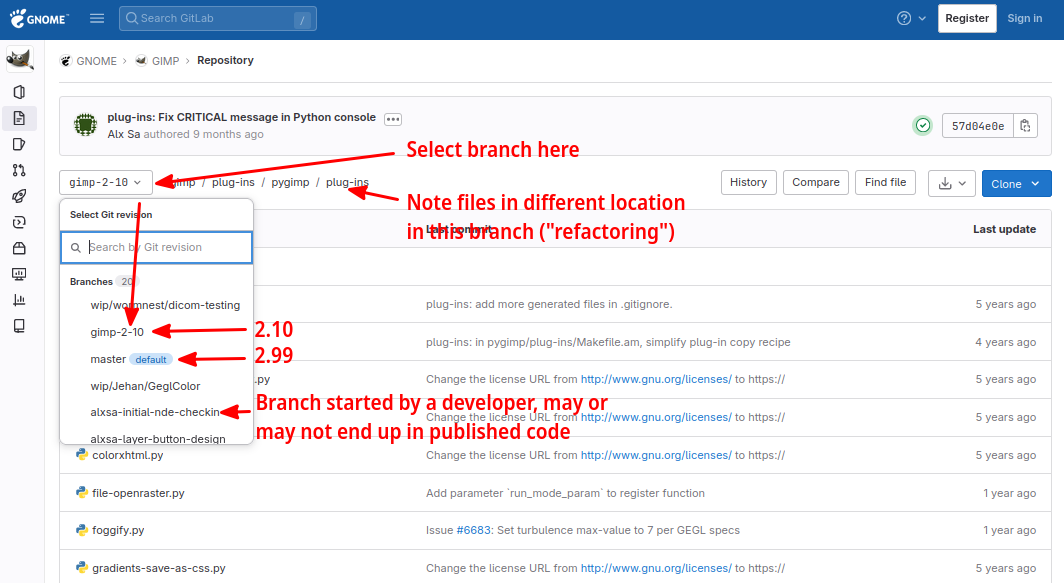
Task: Expand the commit description ellipsis toggle
Action: coord(393,119)
